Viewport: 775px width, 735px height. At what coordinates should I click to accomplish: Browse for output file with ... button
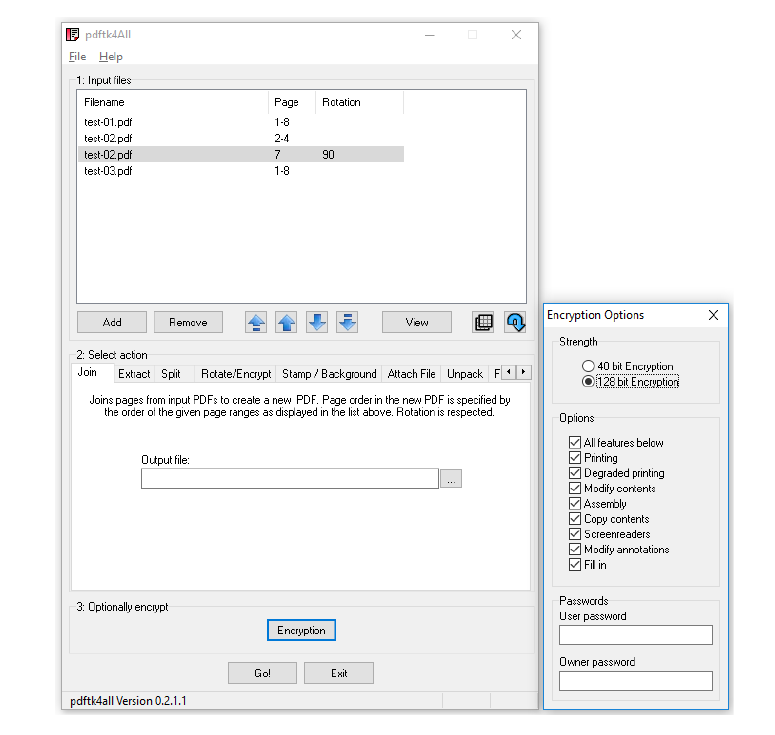pos(451,479)
